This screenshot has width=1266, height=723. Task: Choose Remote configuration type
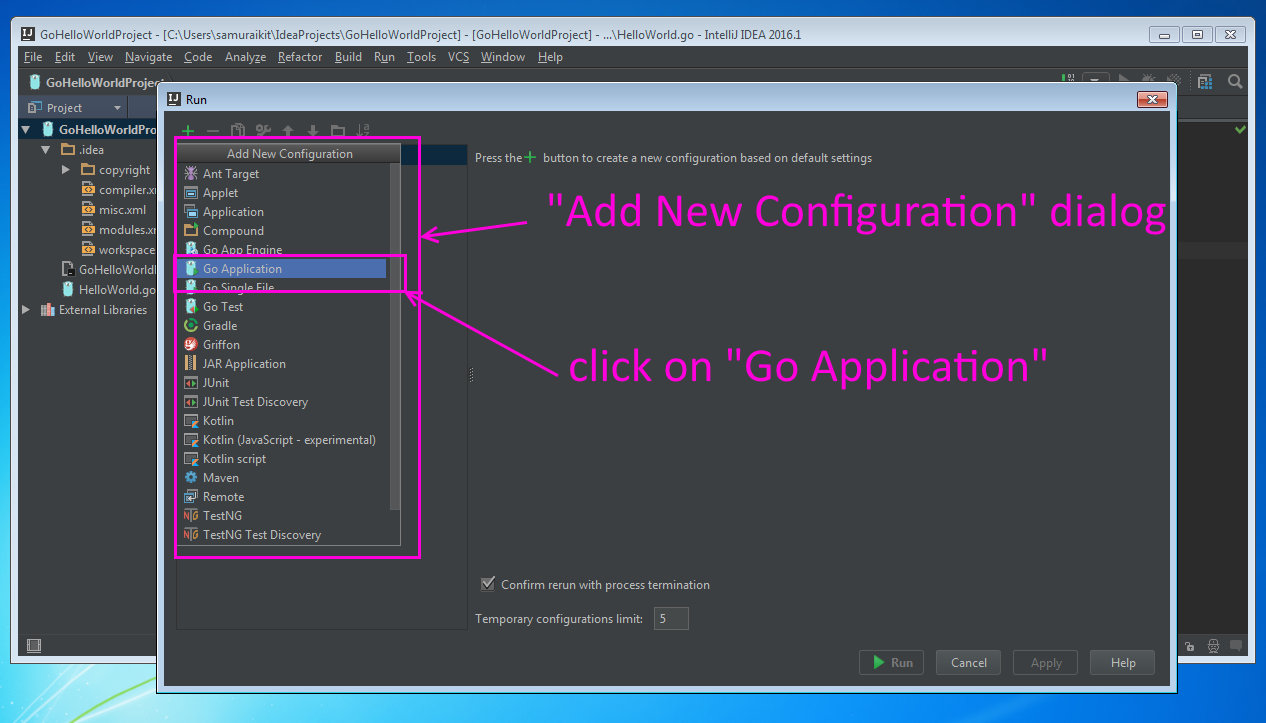click(281, 497)
